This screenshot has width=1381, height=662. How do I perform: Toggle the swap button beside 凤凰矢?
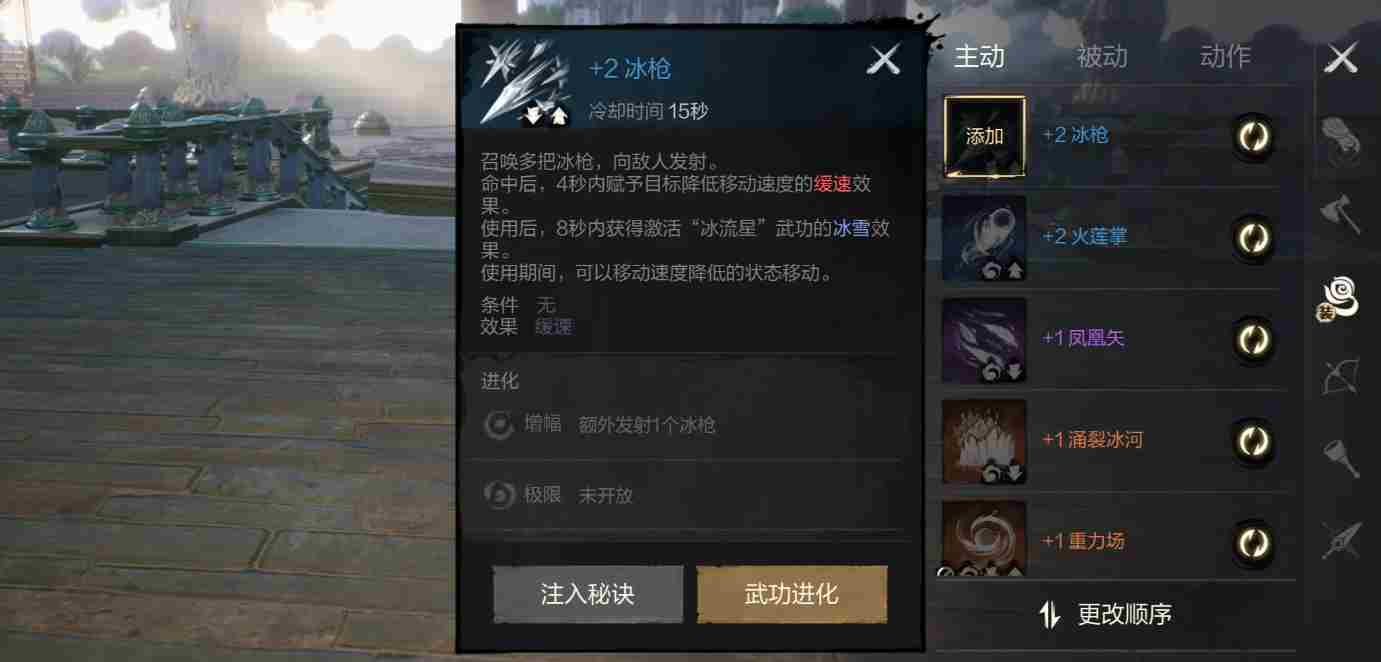point(1253,339)
